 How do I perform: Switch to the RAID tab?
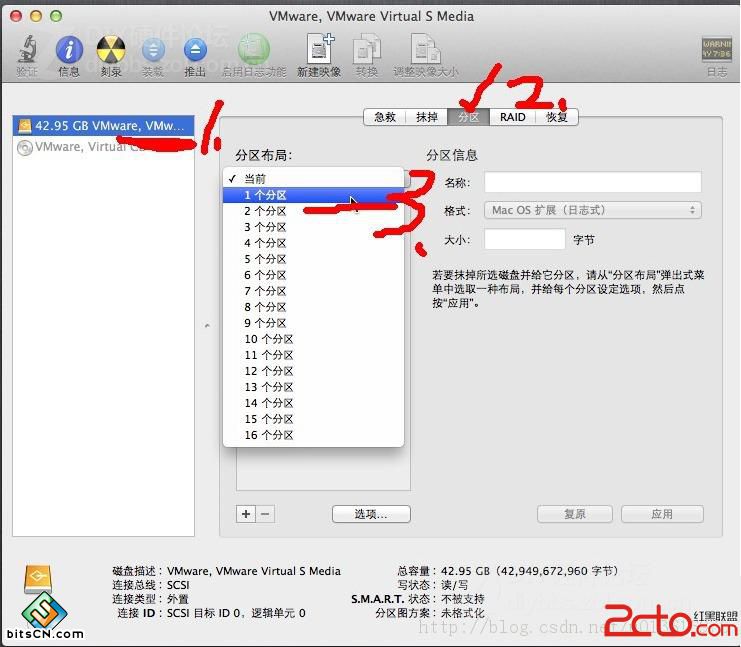[x=513, y=117]
